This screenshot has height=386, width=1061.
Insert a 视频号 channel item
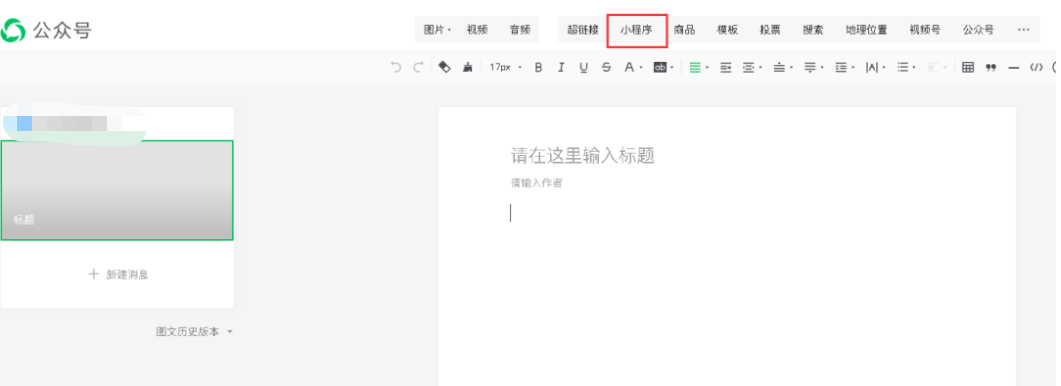coord(925,30)
